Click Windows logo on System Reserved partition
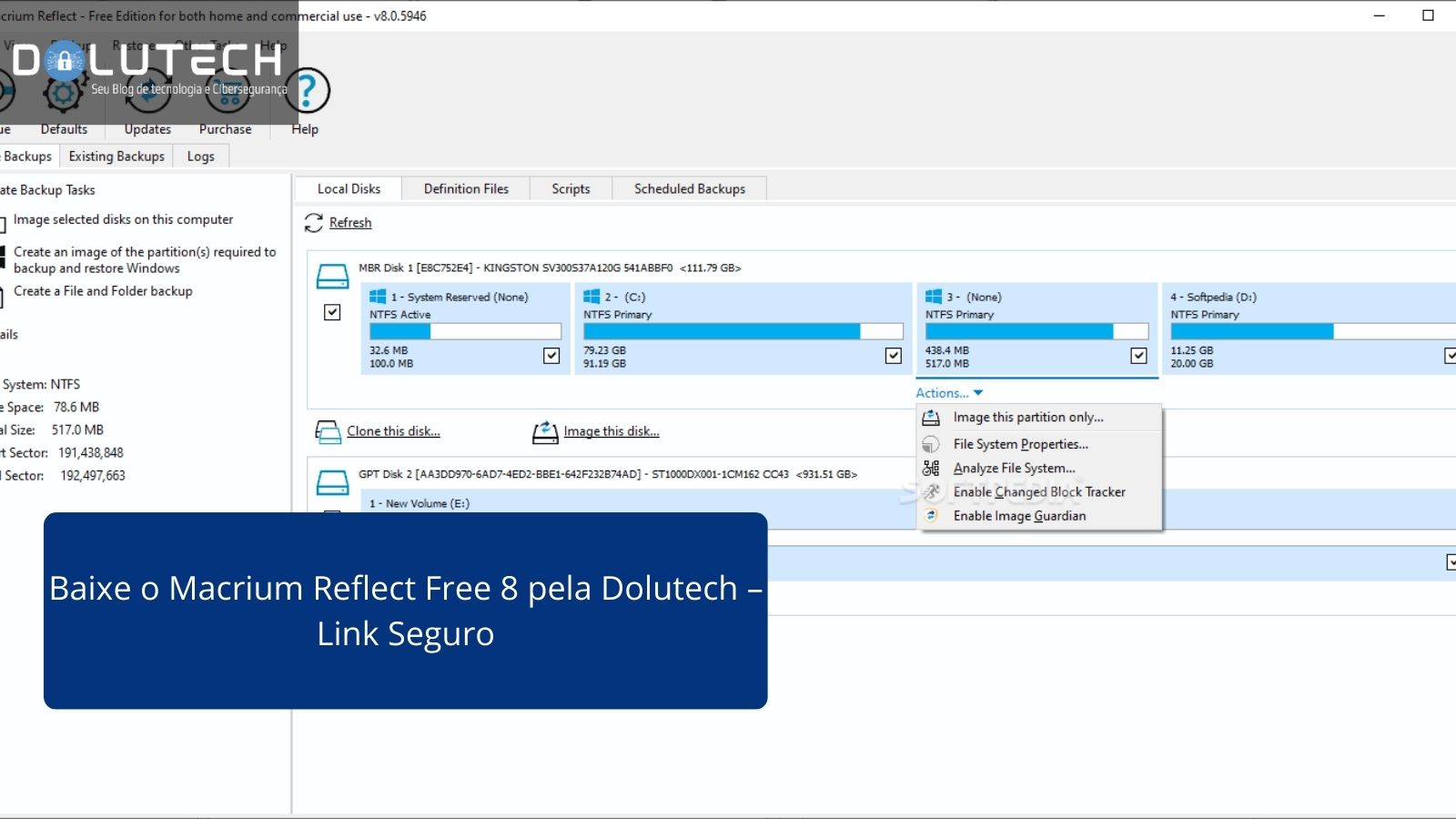 tap(378, 297)
